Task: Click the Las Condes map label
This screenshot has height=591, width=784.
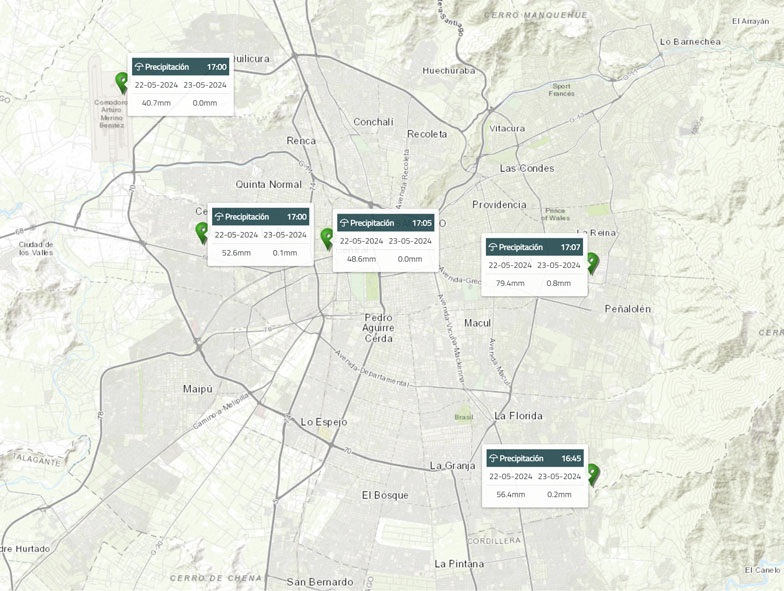Action: (526, 168)
